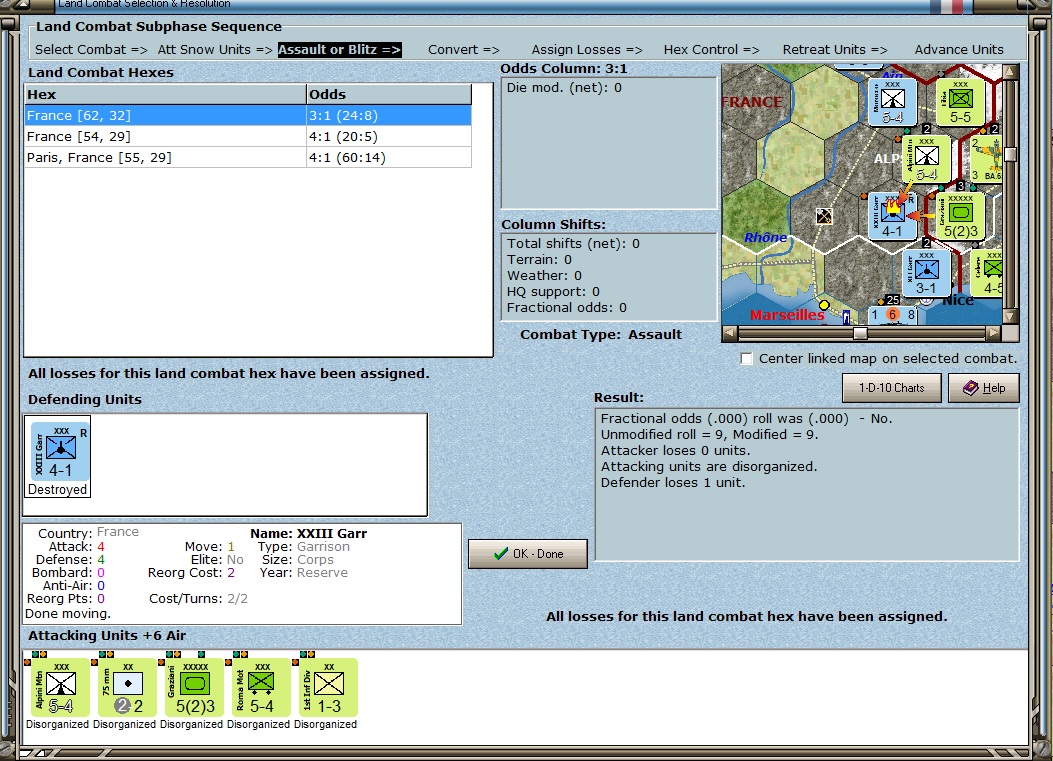Image resolution: width=1053 pixels, height=761 pixels.
Task: Click the Alpini Mtn 5-4 counter on map
Action: click(x=926, y=159)
